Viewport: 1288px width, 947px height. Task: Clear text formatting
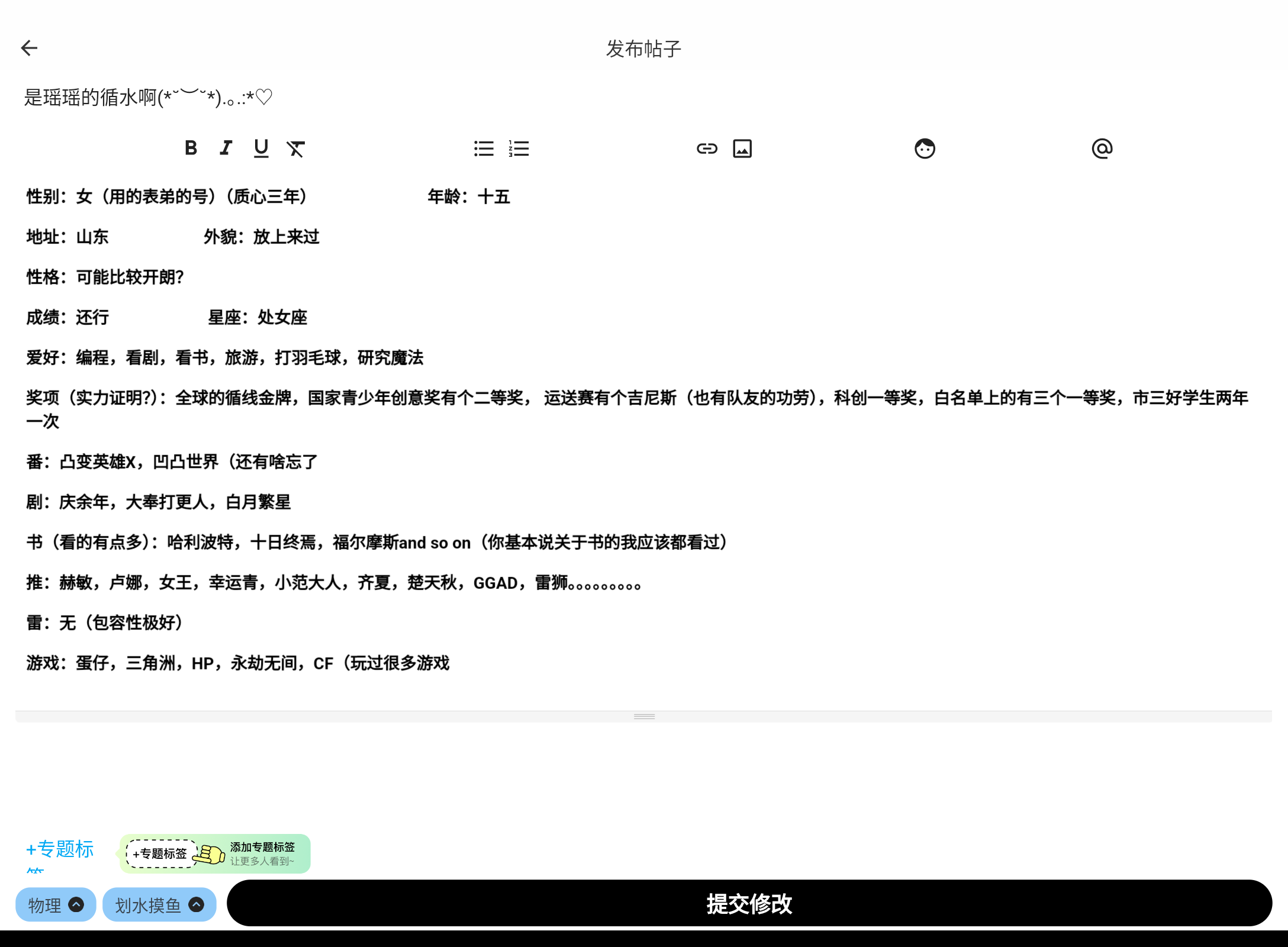tap(296, 148)
